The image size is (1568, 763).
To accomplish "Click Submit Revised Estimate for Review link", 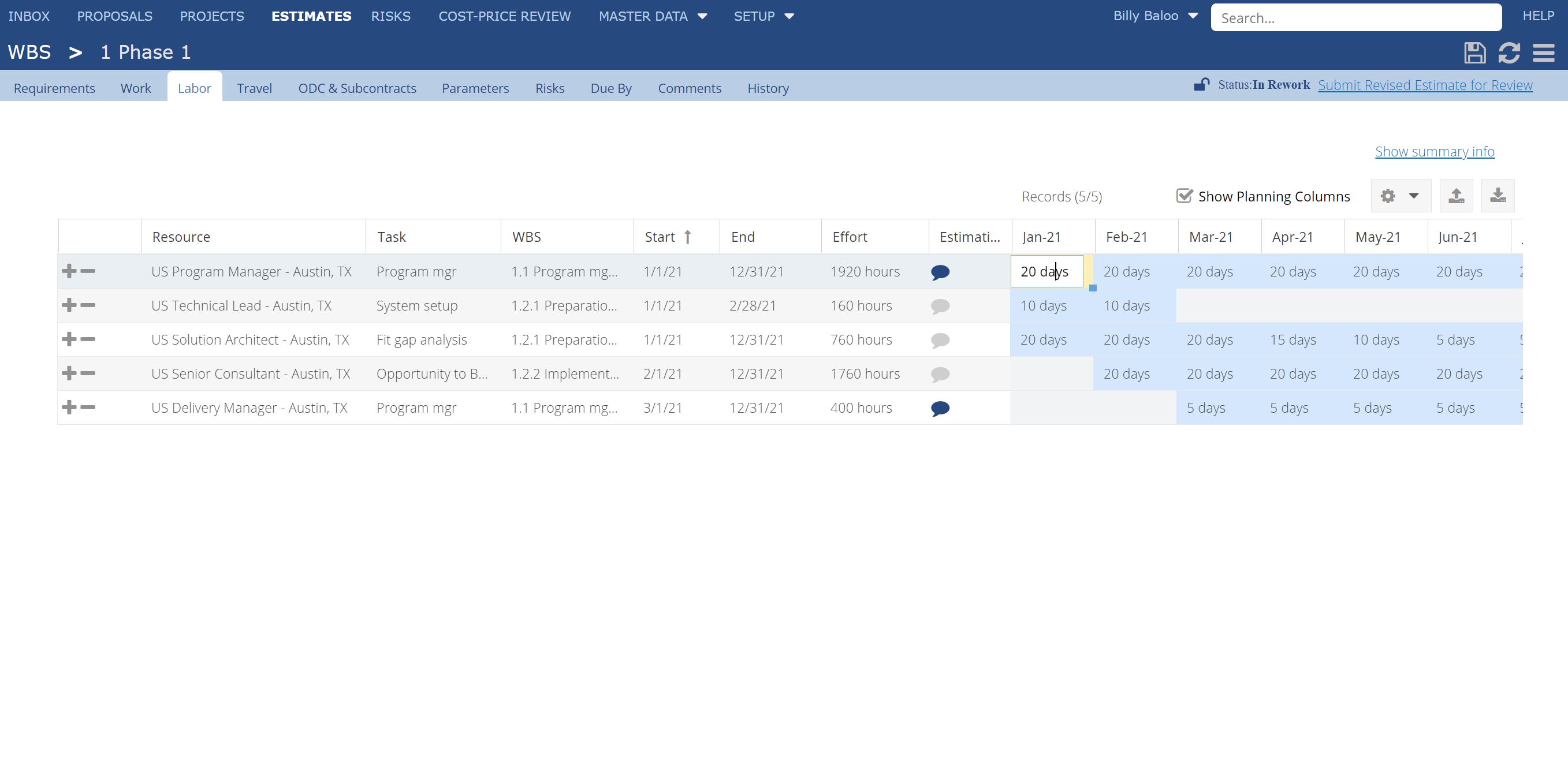I will coord(1424,85).
